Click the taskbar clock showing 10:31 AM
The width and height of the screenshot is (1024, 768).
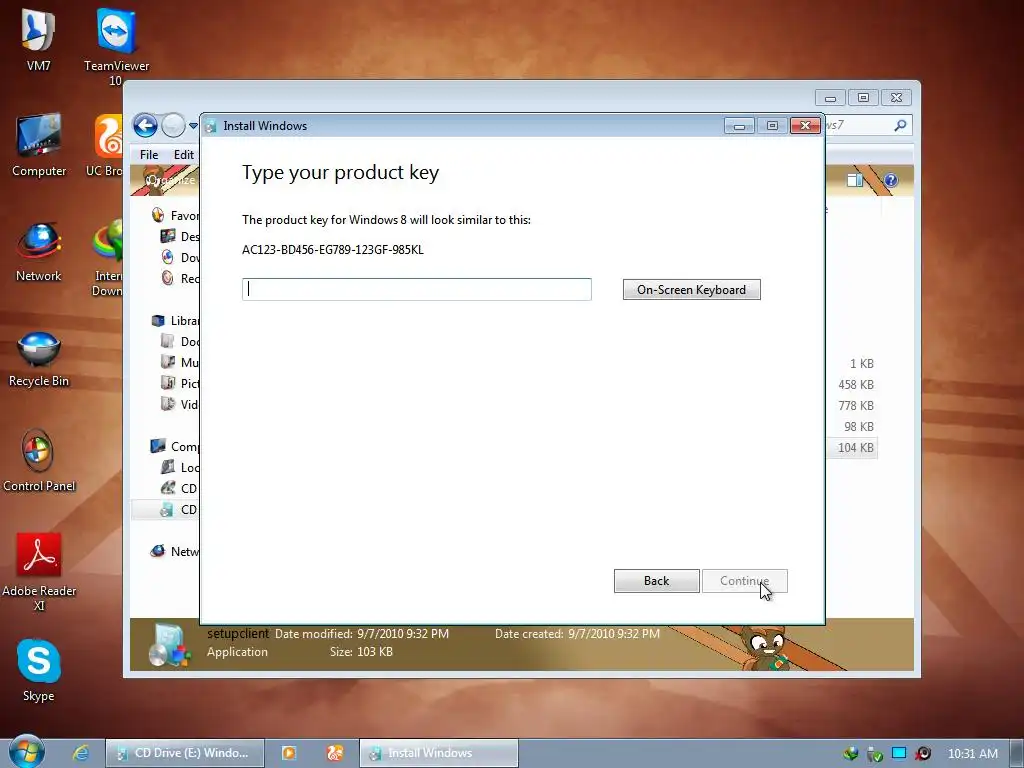[x=972, y=754]
